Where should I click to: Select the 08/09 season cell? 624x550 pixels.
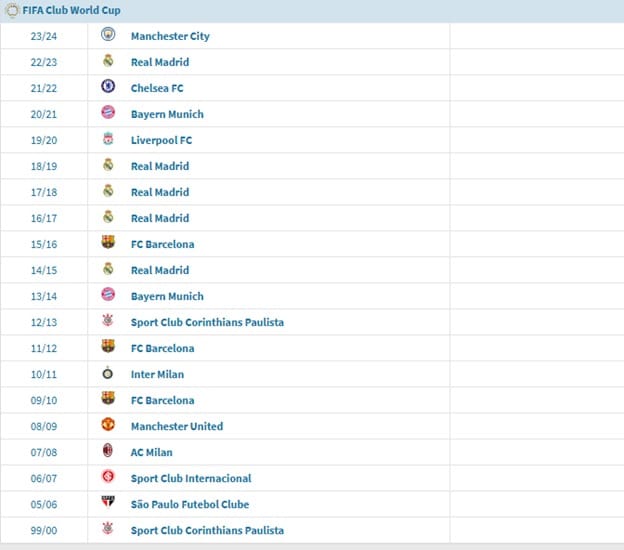coord(44,426)
